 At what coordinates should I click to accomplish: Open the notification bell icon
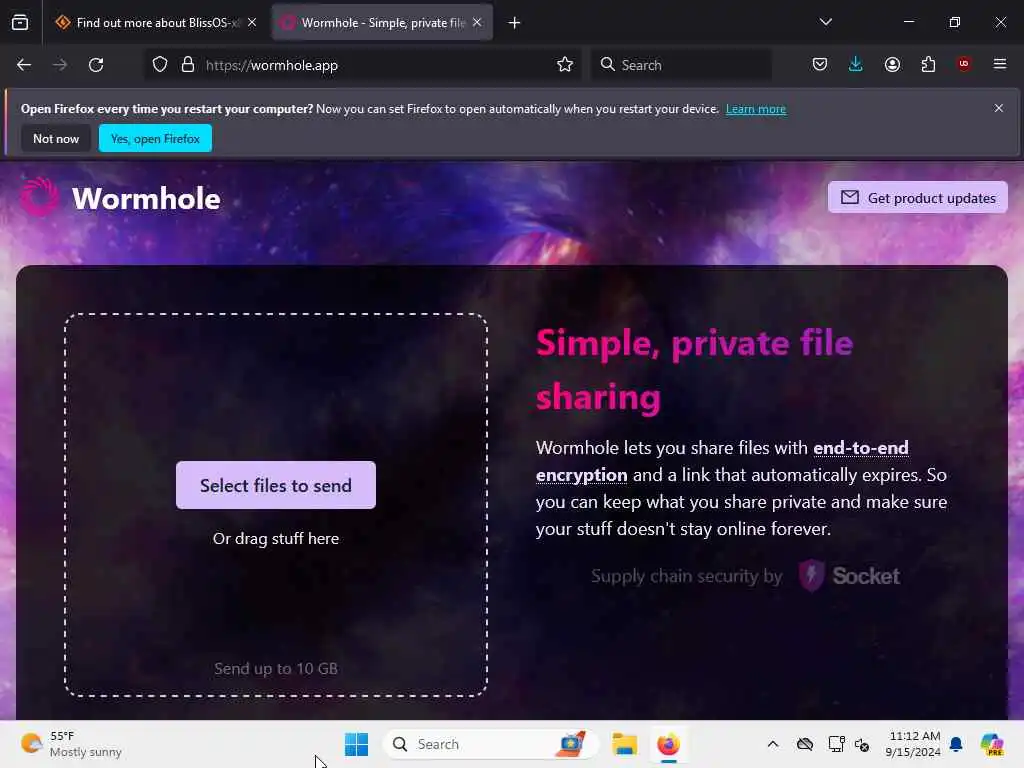click(956, 744)
